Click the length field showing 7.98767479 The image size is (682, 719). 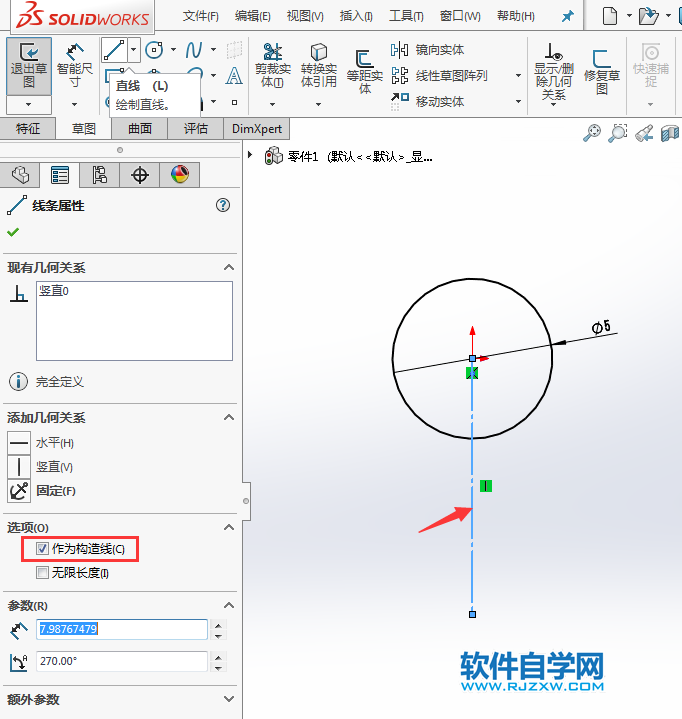coord(122,629)
